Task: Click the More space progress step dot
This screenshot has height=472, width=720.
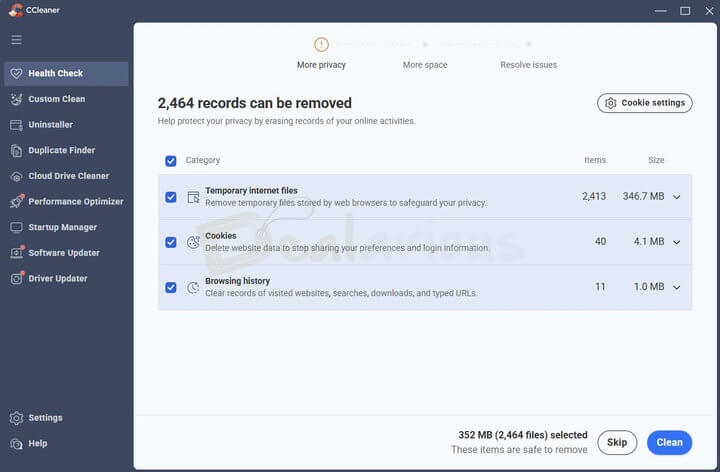Action: point(425,45)
